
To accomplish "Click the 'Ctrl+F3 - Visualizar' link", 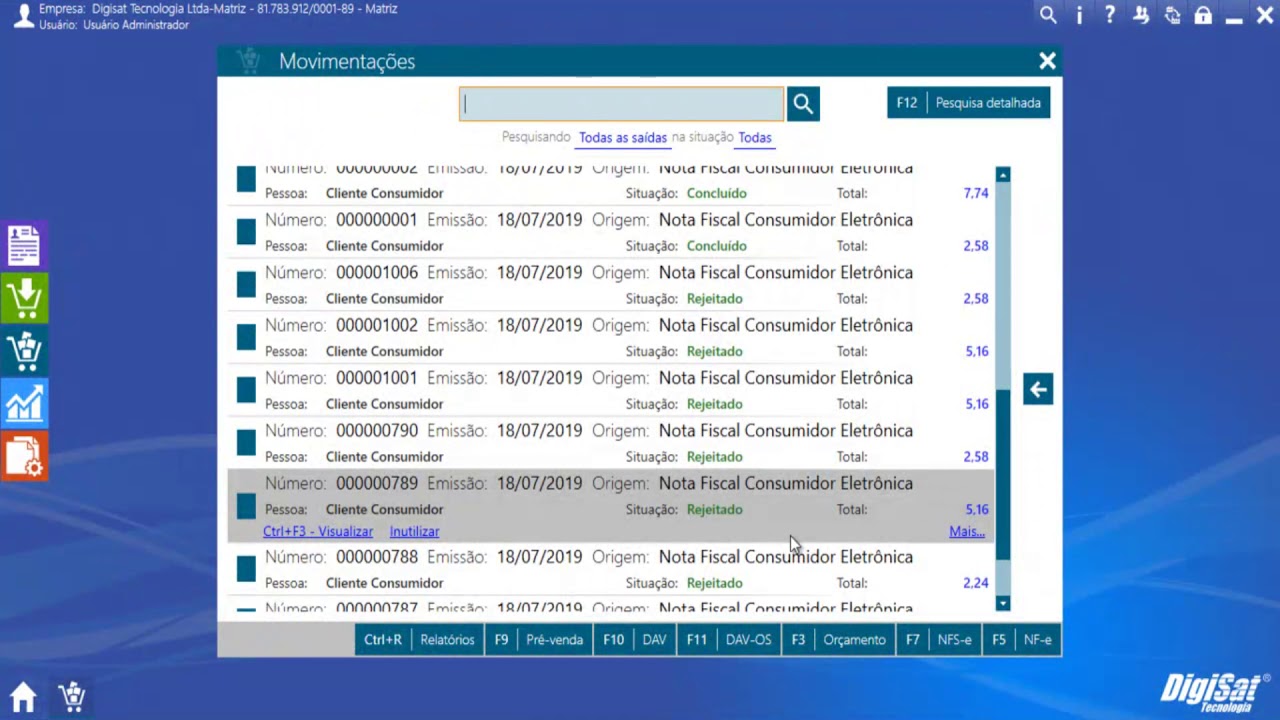I will tap(318, 532).
